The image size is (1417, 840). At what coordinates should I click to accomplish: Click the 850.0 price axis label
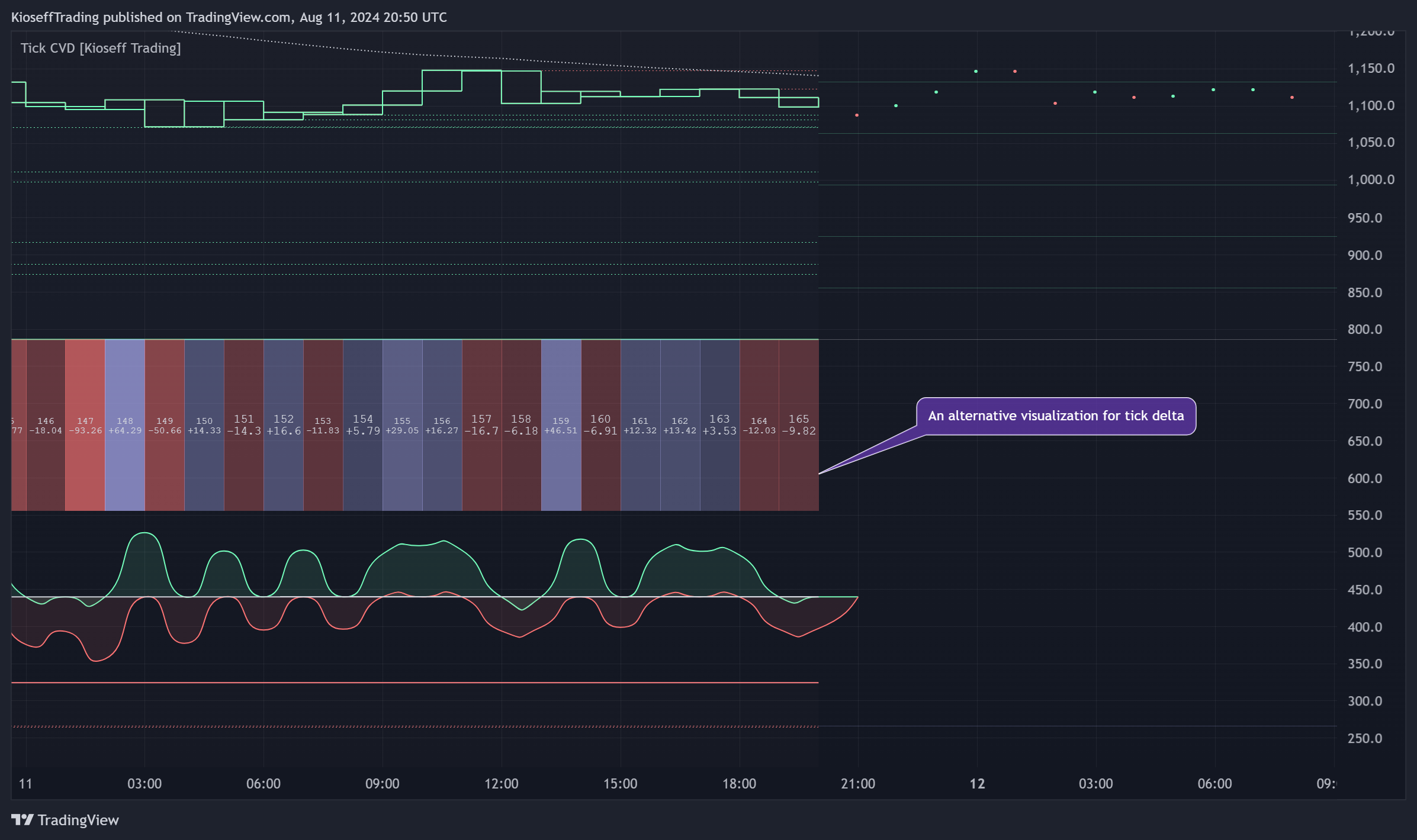pyautogui.click(x=1365, y=293)
